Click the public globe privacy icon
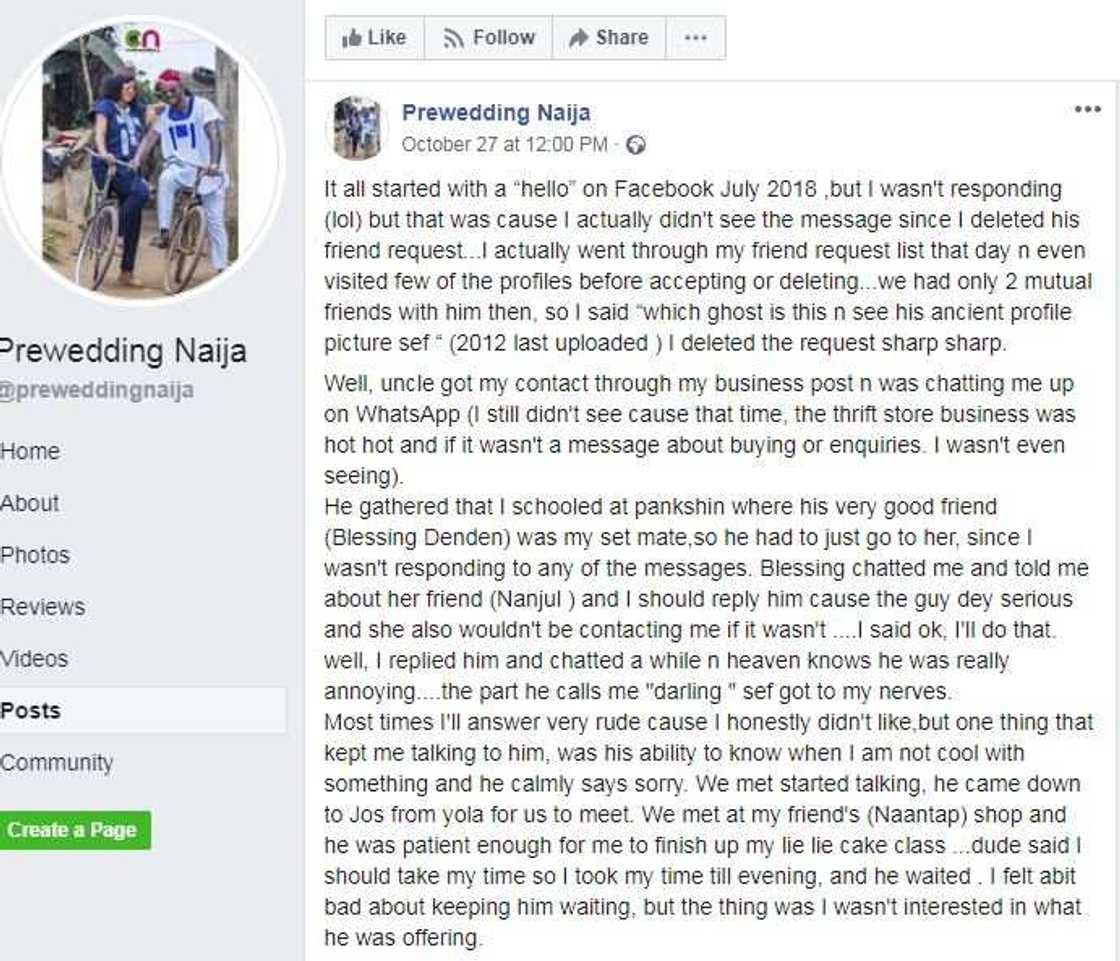Screen dimensions: 1120x961 pos(635,145)
